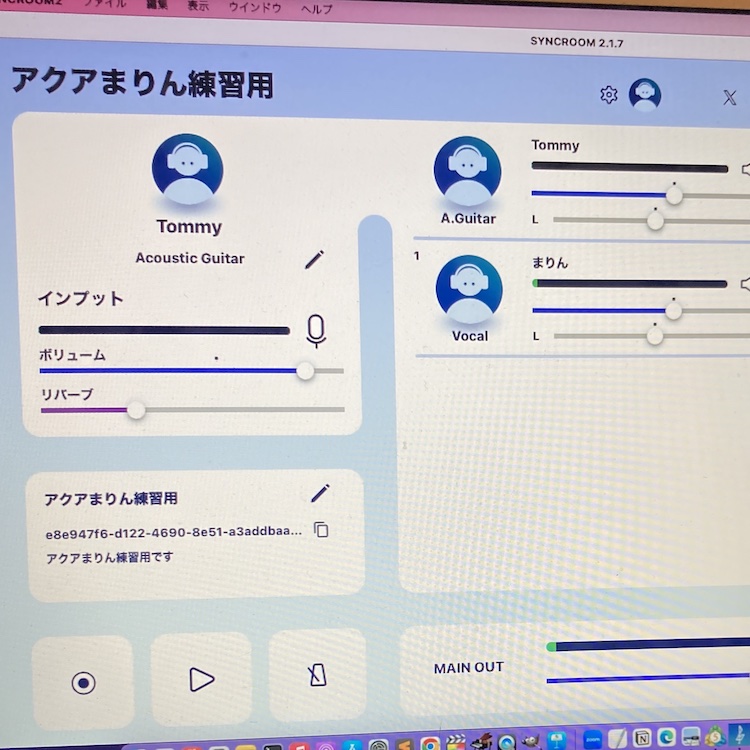The image size is (750, 750).
Task: Click the SYNCROOM 2.1.7 version text
Action: [x=576, y=42]
